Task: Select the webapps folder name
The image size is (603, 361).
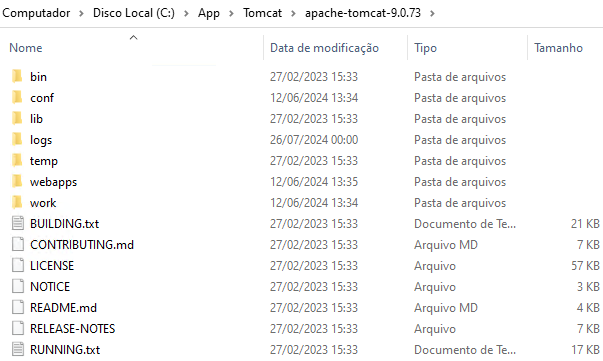Action: click(53, 182)
